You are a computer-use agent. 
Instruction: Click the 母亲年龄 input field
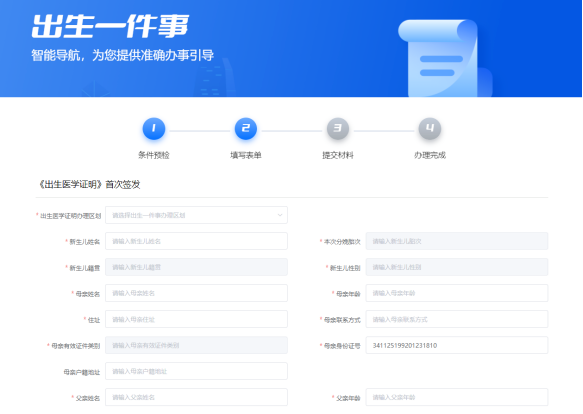457,293
